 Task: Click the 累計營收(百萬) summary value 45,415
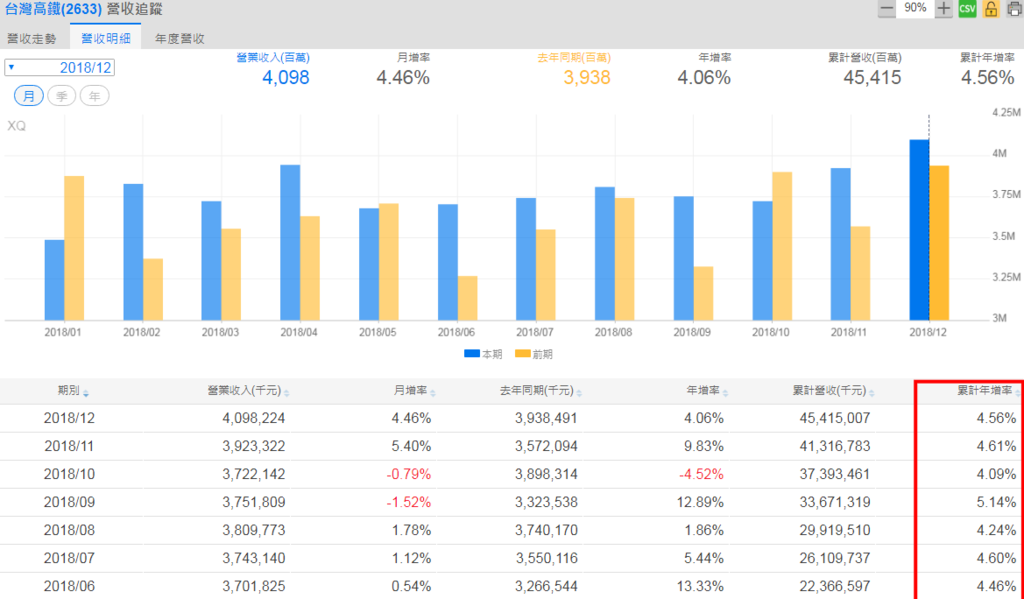[872, 78]
